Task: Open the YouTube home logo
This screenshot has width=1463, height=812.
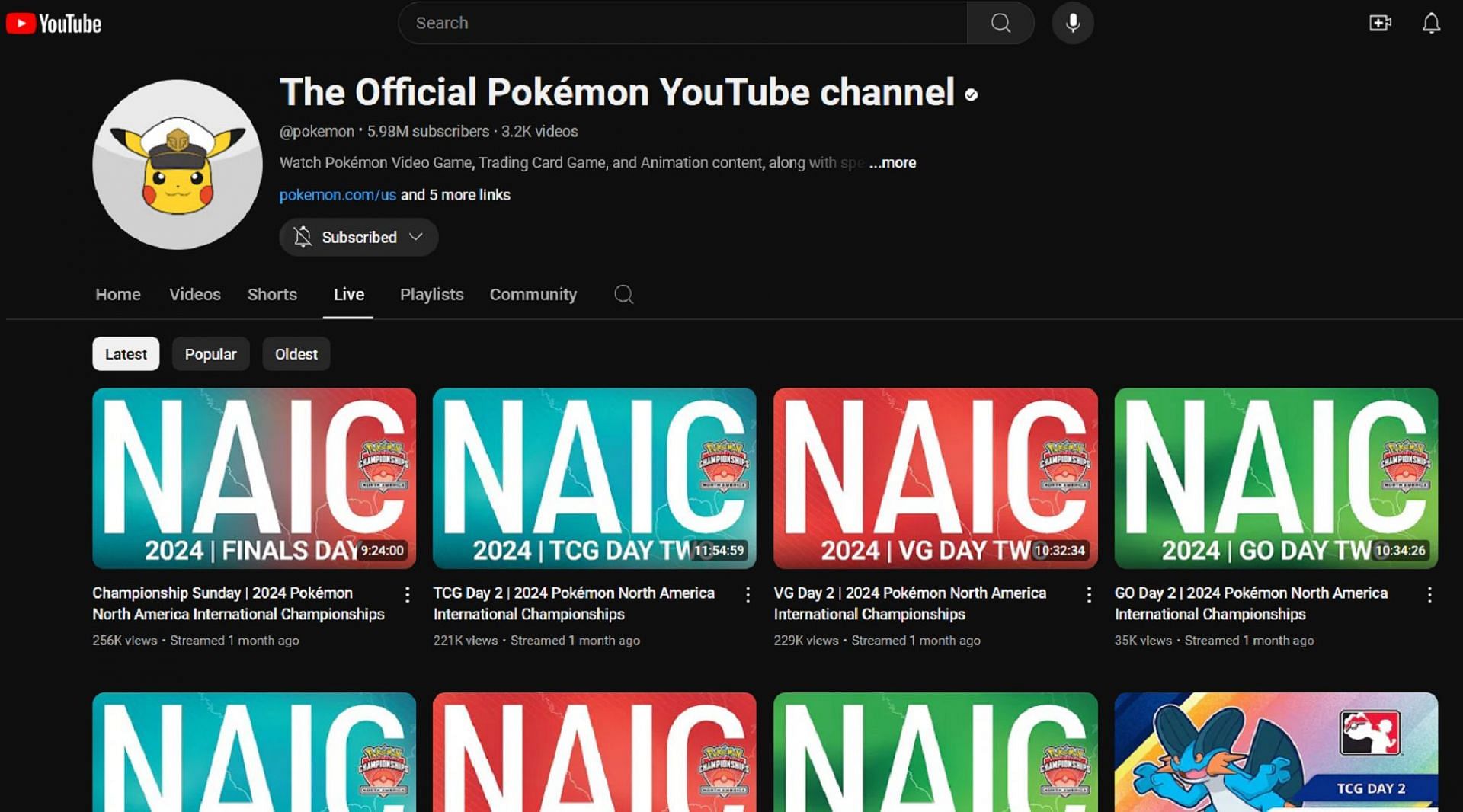Action: click(x=53, y=24)
